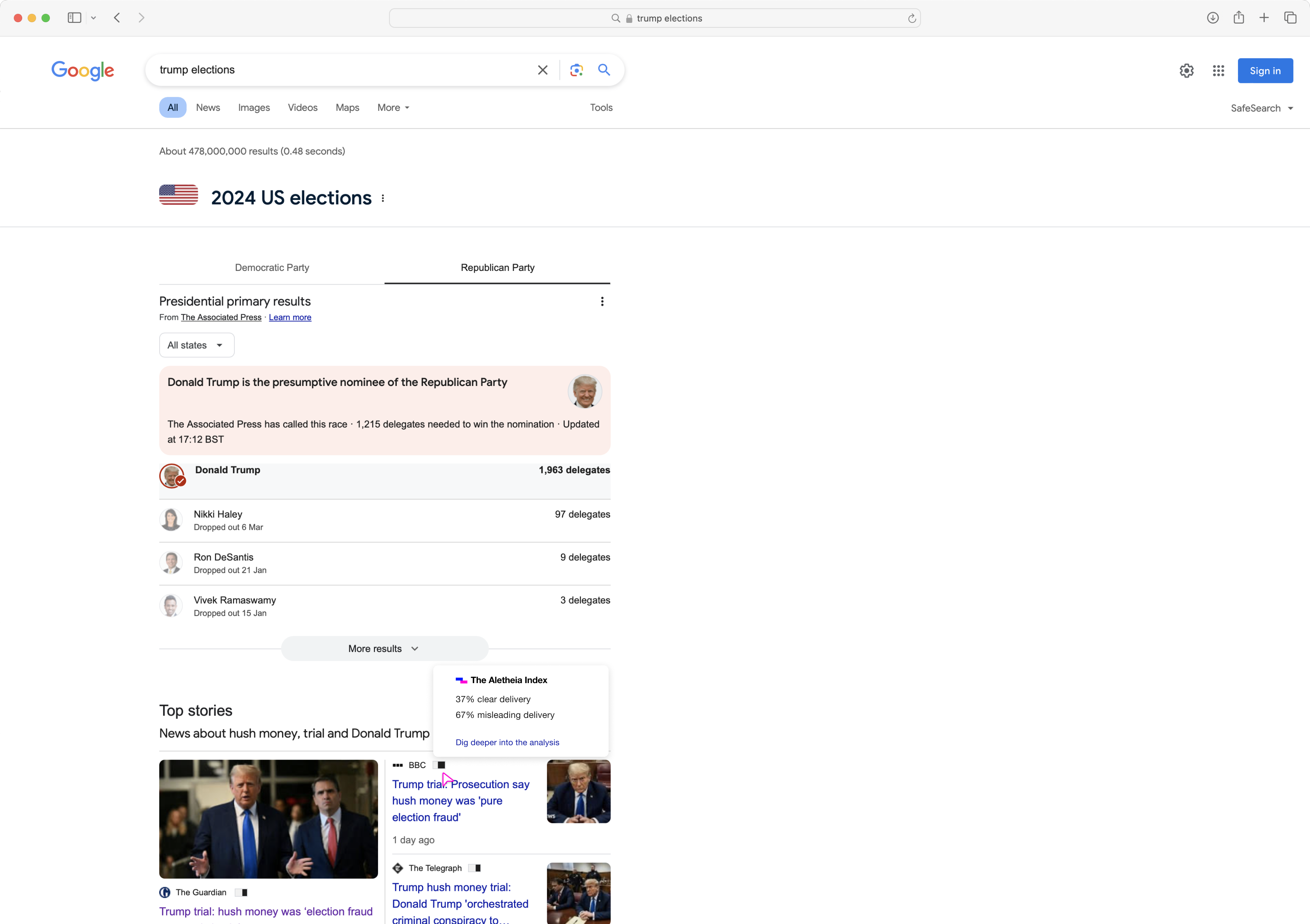
Task: Expand More results
Action: [384, 648]
